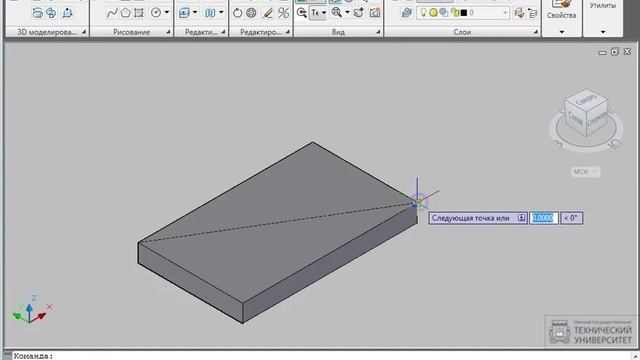Screen dimensions: 640x360
Task: Expand the 3D моделирова... panel launcher arrow
Action: tap(84, 32)
